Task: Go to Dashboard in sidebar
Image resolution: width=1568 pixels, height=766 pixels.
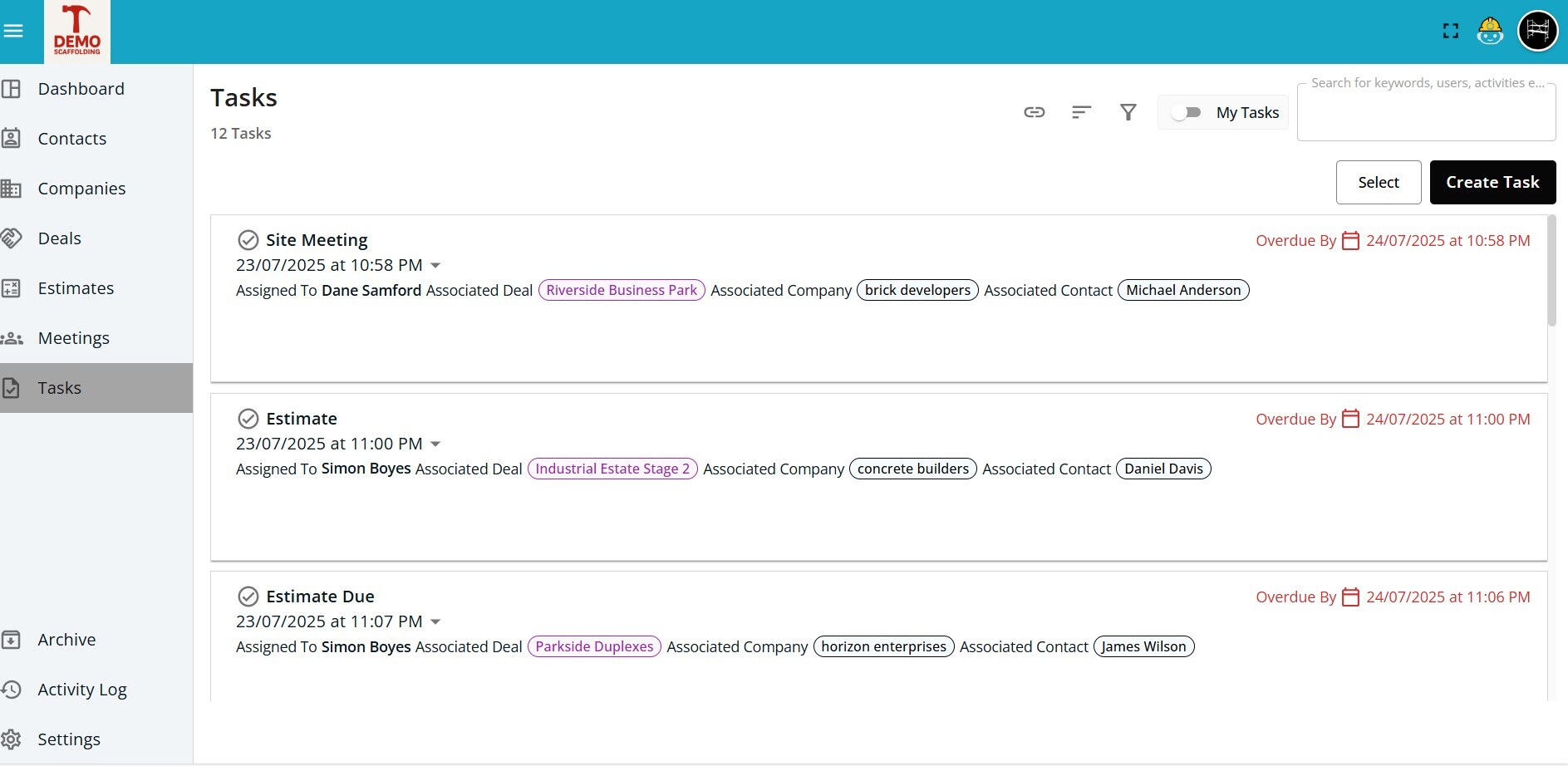Action: 96,89
